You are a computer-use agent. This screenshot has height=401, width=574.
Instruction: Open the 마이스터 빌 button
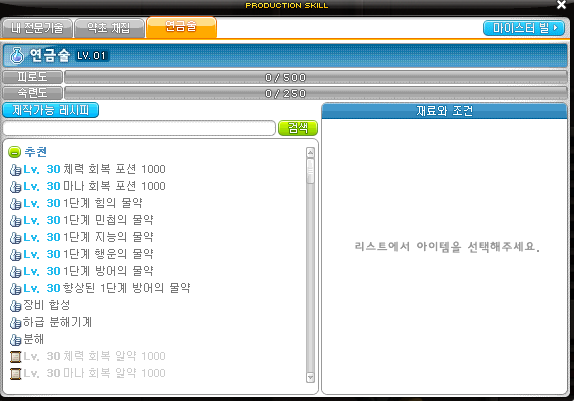(524, 28)
